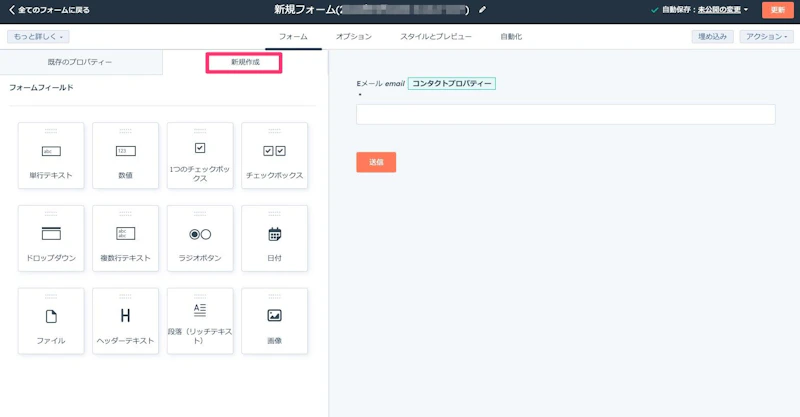800x417 pixels.
Task: Add the 画像 image tile
Action: coord(274,321)
